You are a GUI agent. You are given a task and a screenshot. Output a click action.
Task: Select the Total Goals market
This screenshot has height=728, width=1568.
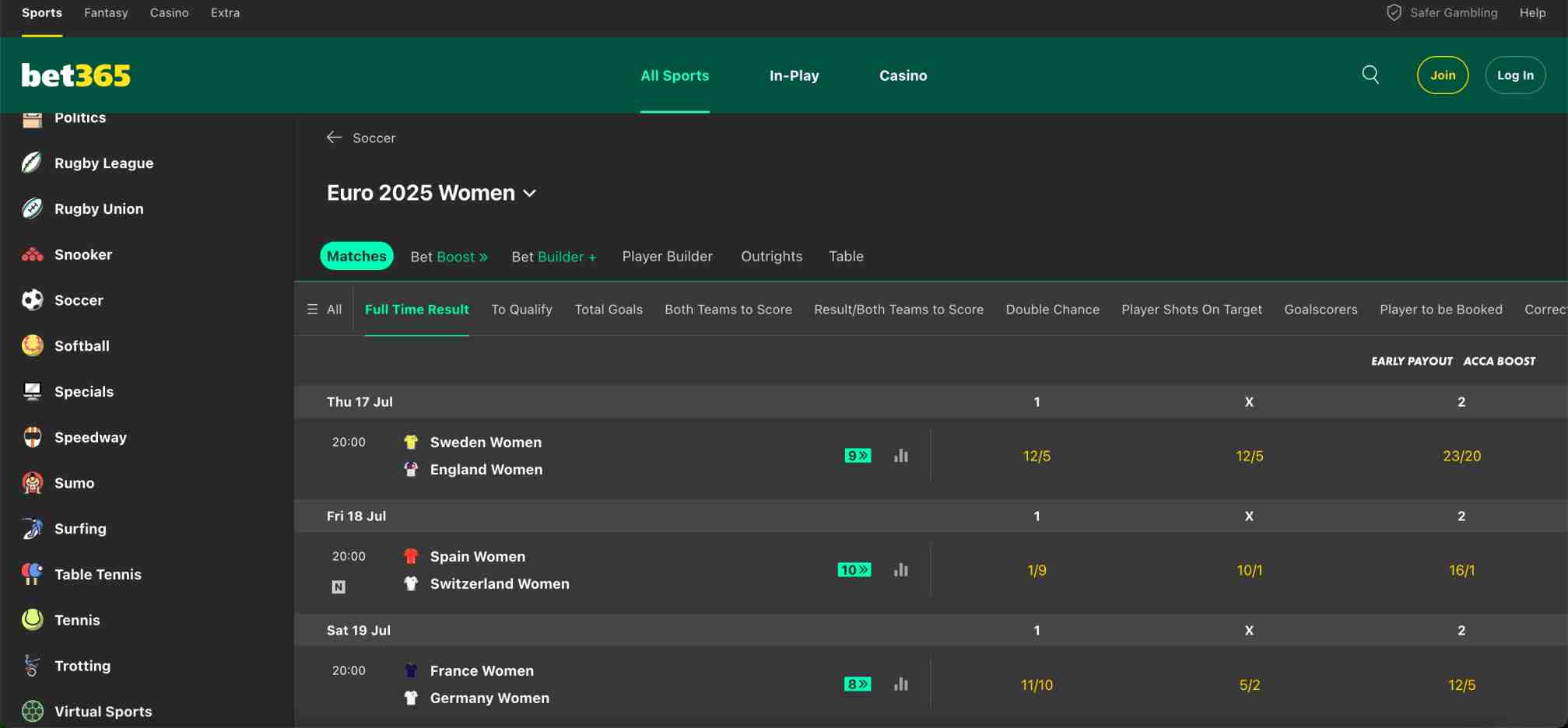tap(609, 310)
